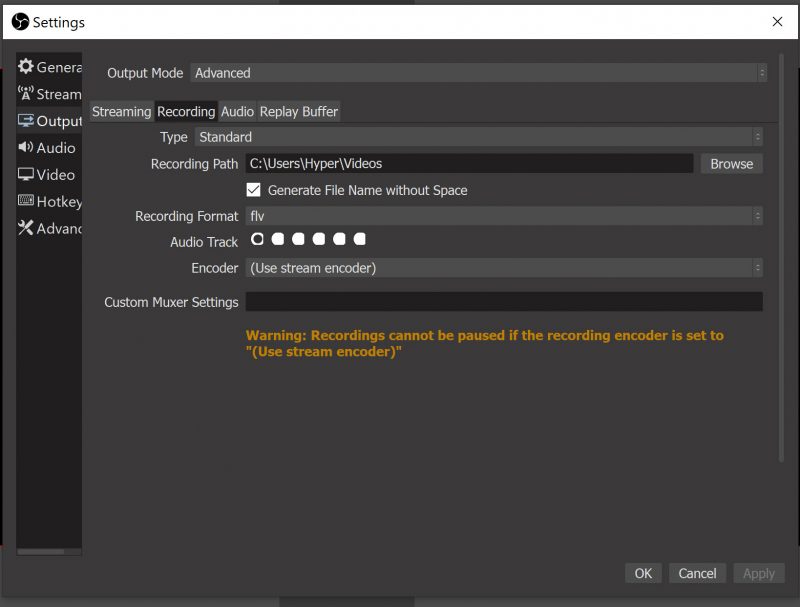The image size is (800, 607).
Task: Open the Audio settings speaker icon
Action: [x=26, y=147]
